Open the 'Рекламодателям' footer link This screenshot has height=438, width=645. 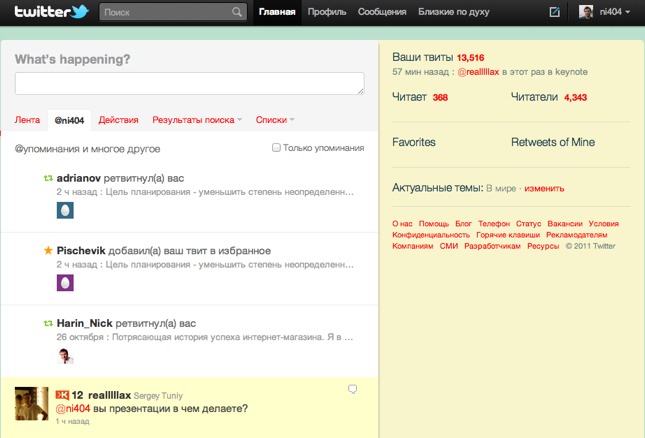tap(576, 235)
